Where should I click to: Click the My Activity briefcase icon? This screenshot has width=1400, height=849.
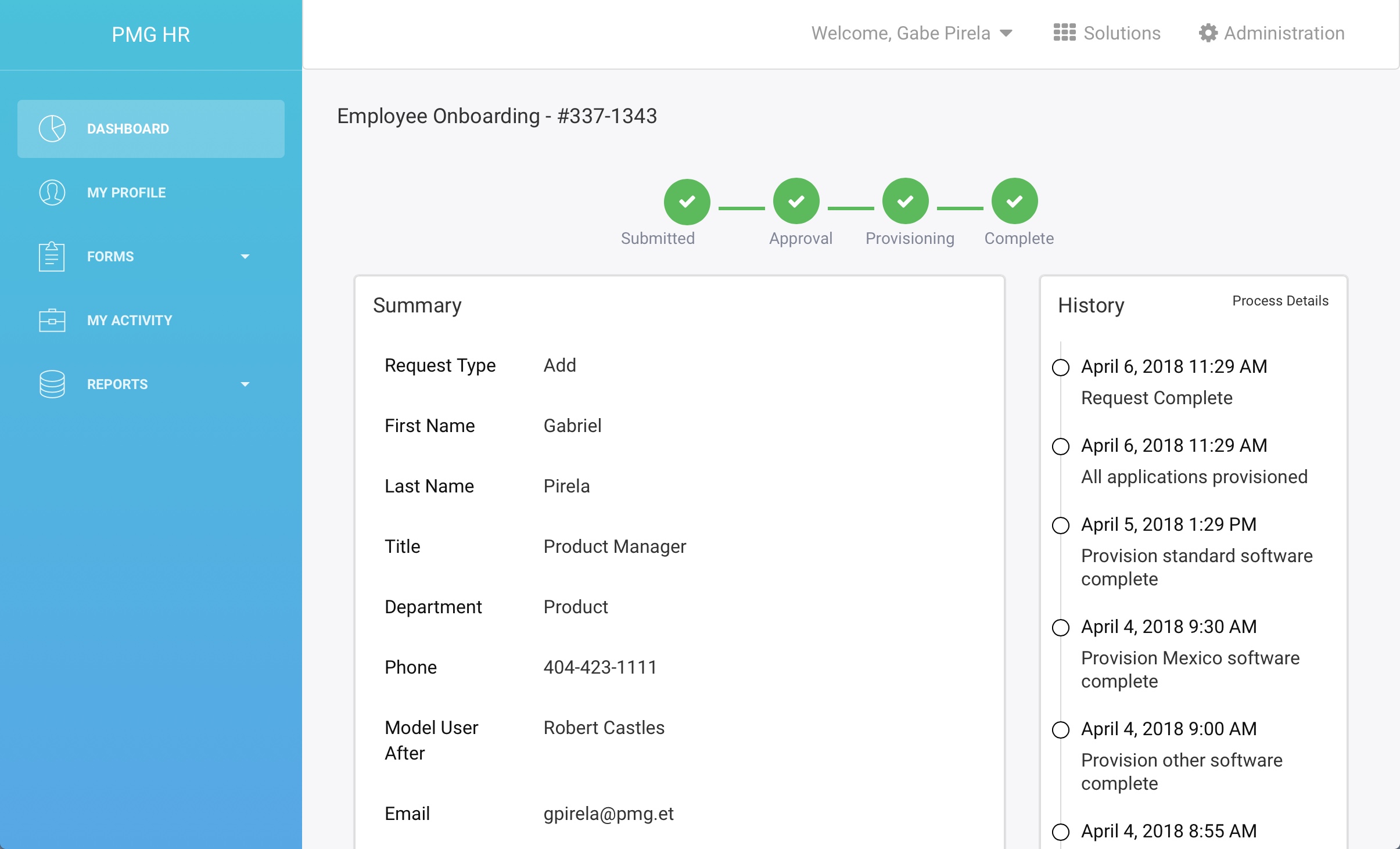[52, 320]
